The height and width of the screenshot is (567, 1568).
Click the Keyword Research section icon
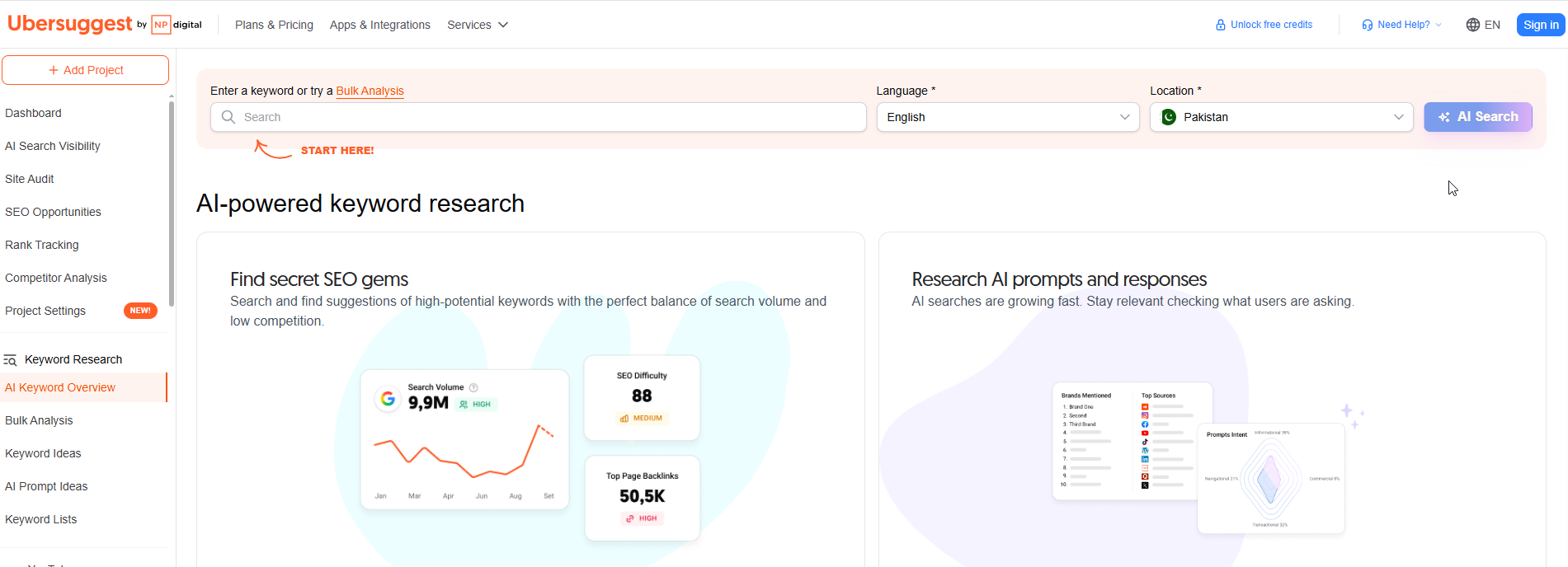coord(10,360)
